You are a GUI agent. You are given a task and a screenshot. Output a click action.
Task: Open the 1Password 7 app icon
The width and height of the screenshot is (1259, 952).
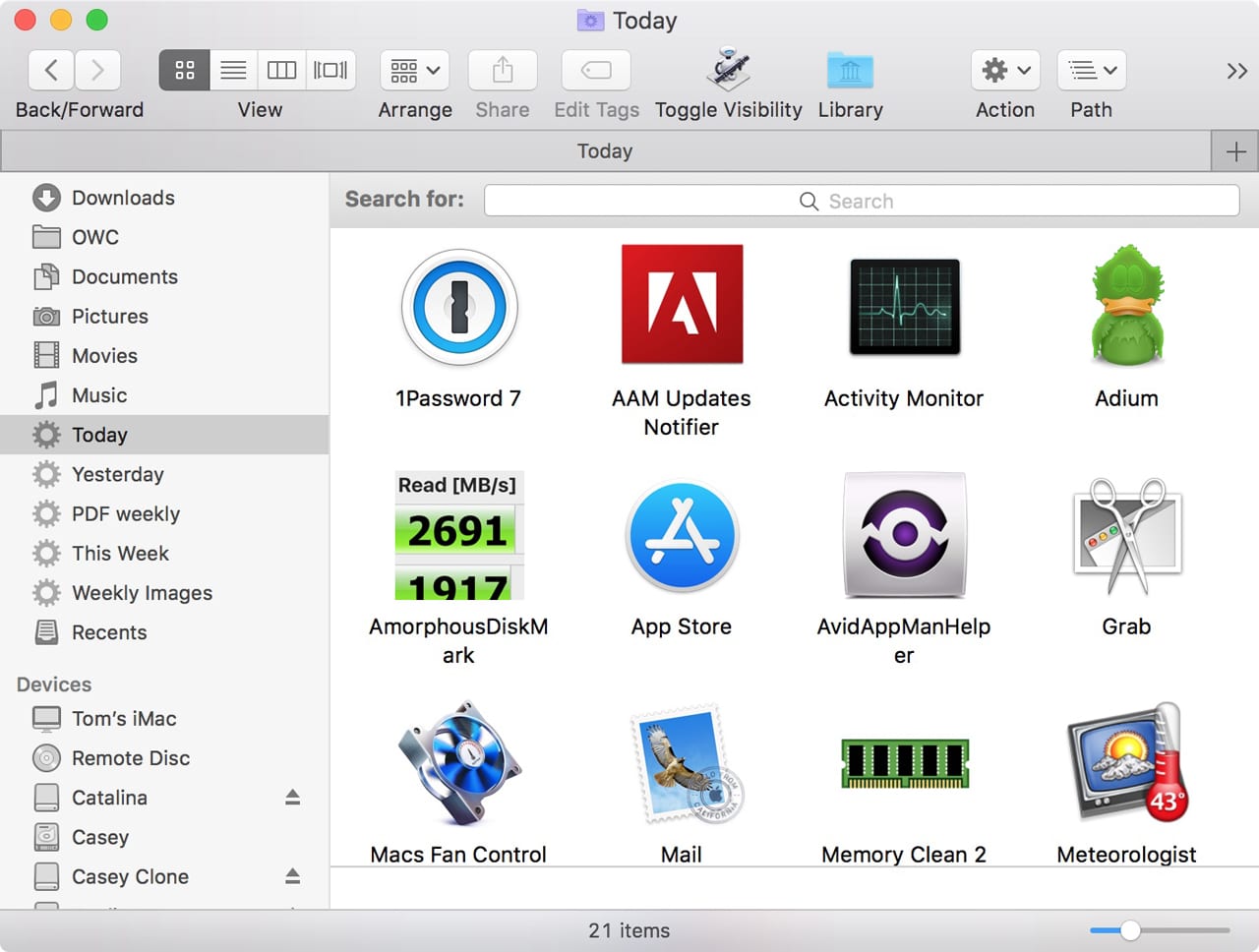(459, 306)
